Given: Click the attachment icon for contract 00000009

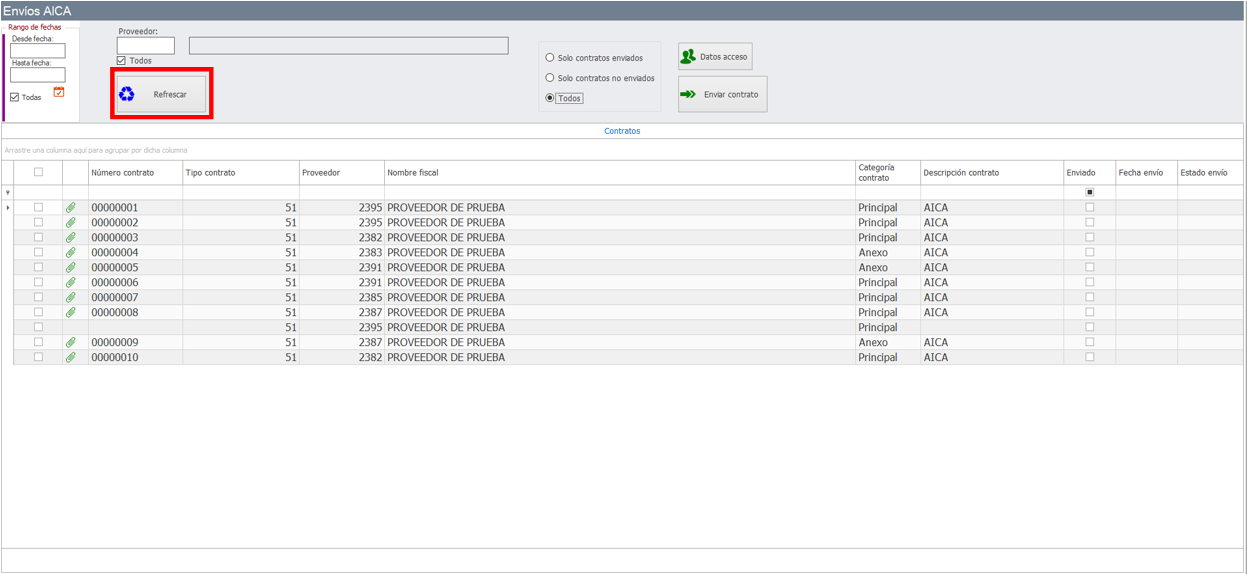Looking at the screenshot, I should point(71,342).
